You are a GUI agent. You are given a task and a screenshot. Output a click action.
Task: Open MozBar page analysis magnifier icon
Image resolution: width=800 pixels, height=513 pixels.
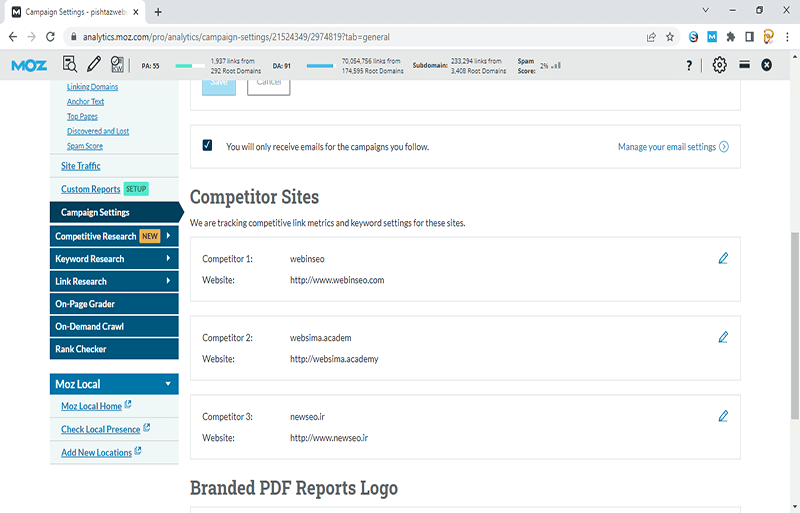[69, 64]
